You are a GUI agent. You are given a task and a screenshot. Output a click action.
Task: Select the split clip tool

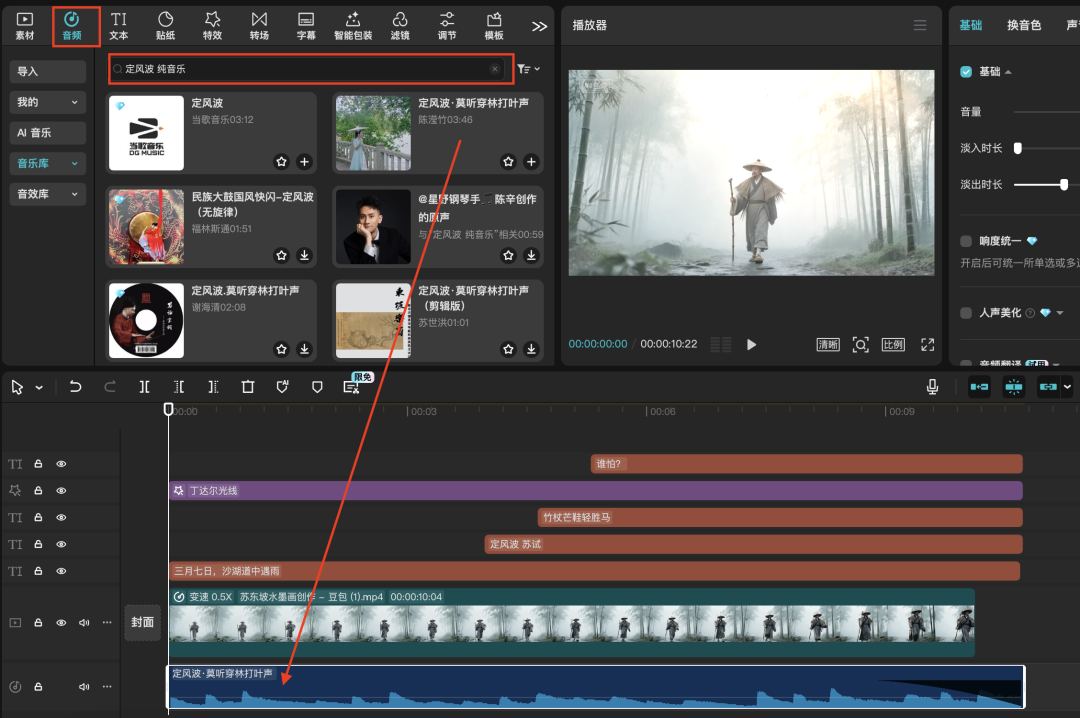(145, 387)
